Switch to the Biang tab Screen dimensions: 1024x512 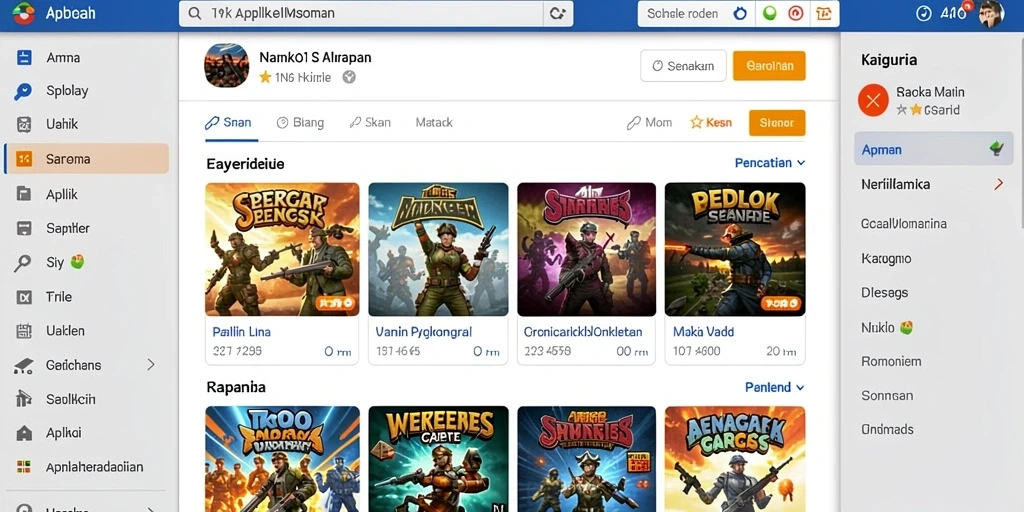coord(300,122)
